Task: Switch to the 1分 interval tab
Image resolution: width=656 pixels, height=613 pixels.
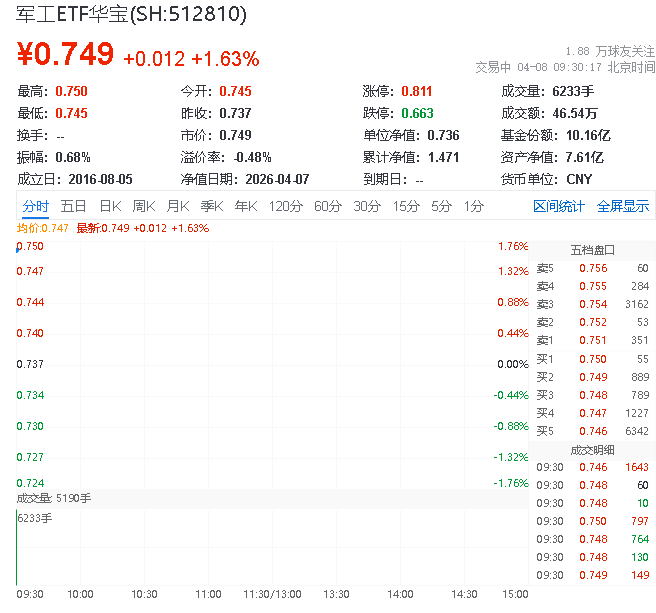Action: (474, 206)
